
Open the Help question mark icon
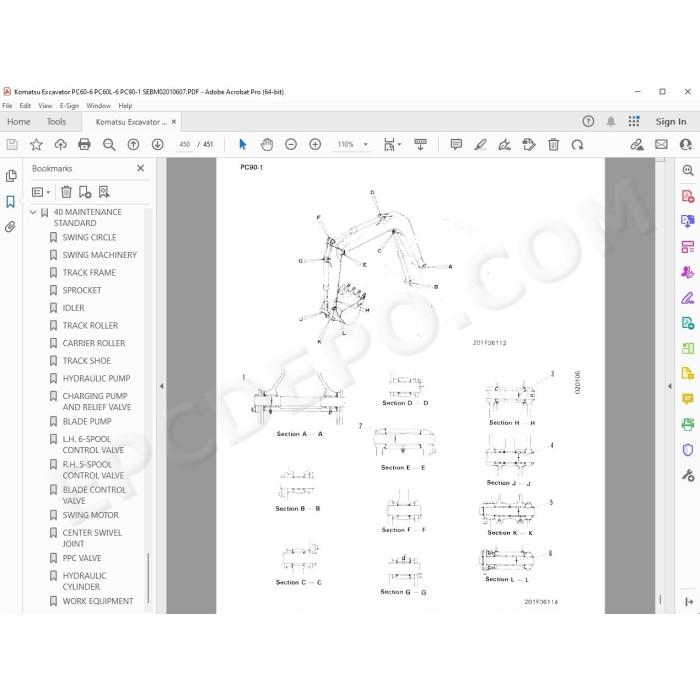[588, 121]
